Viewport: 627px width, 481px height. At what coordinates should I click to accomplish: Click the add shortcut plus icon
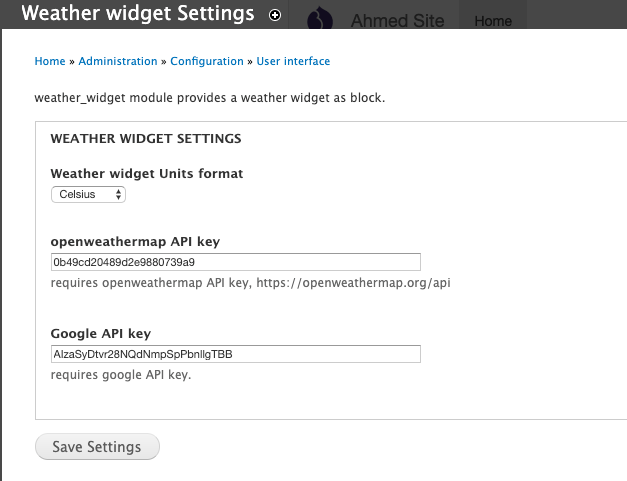click(275, 15)
